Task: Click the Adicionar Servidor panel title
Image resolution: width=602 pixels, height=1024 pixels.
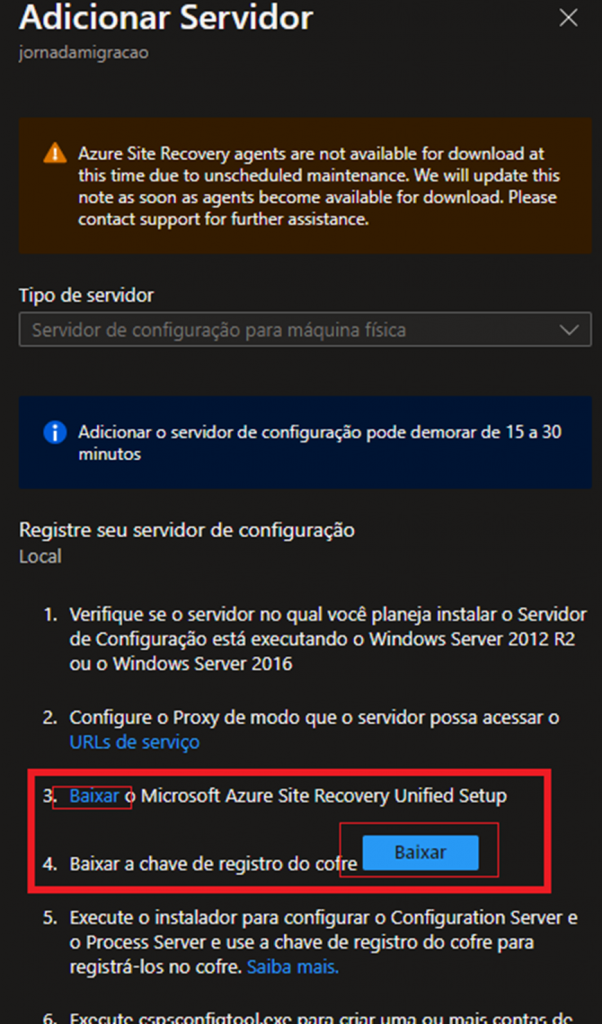Action: pyautogui.click(x=166, y=18)
